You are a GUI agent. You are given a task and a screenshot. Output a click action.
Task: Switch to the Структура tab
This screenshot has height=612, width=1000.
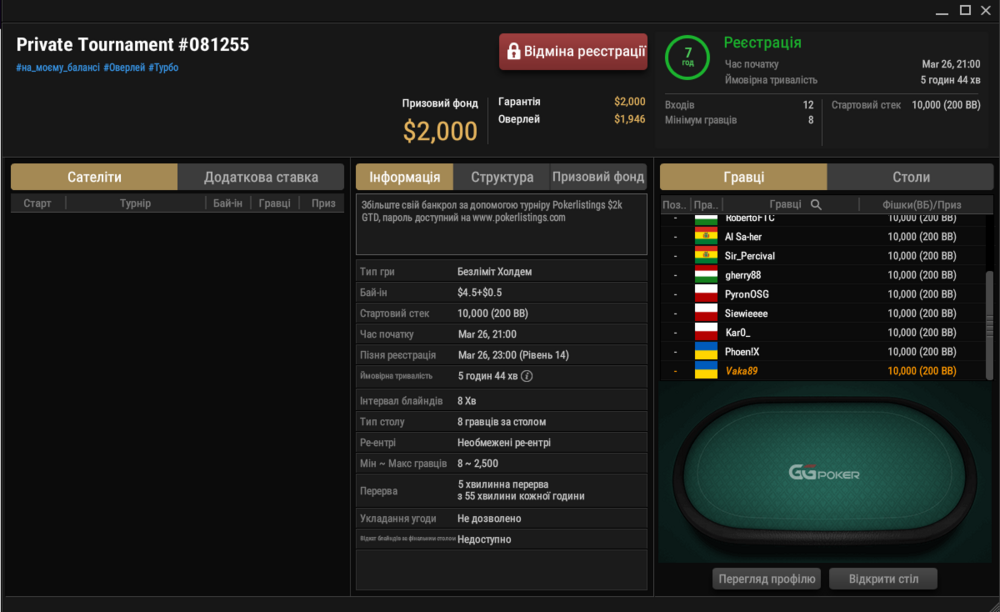502,177
